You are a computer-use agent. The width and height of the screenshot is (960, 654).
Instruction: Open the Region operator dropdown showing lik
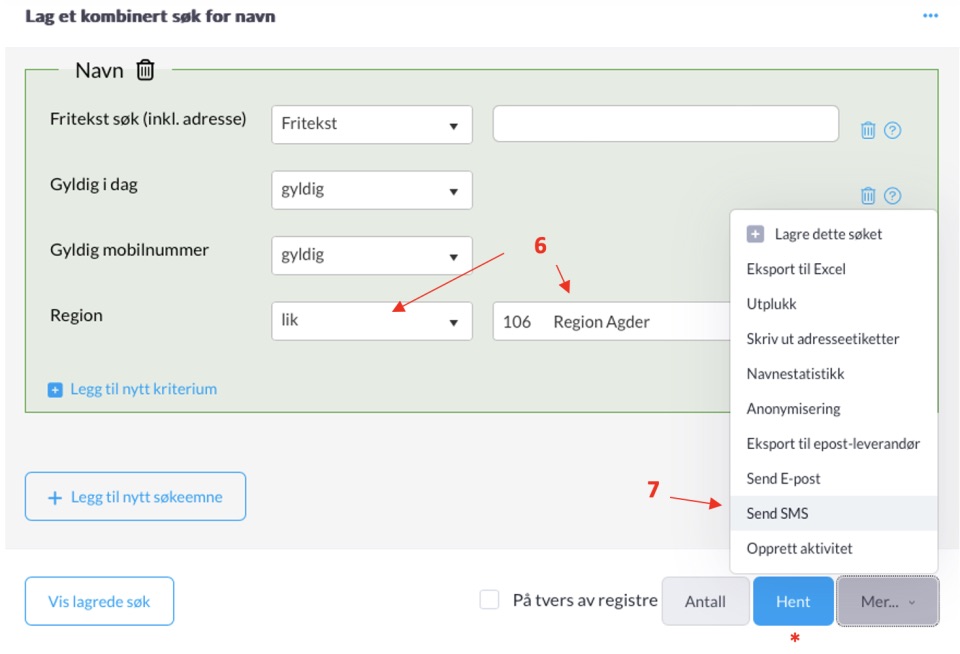372,321
